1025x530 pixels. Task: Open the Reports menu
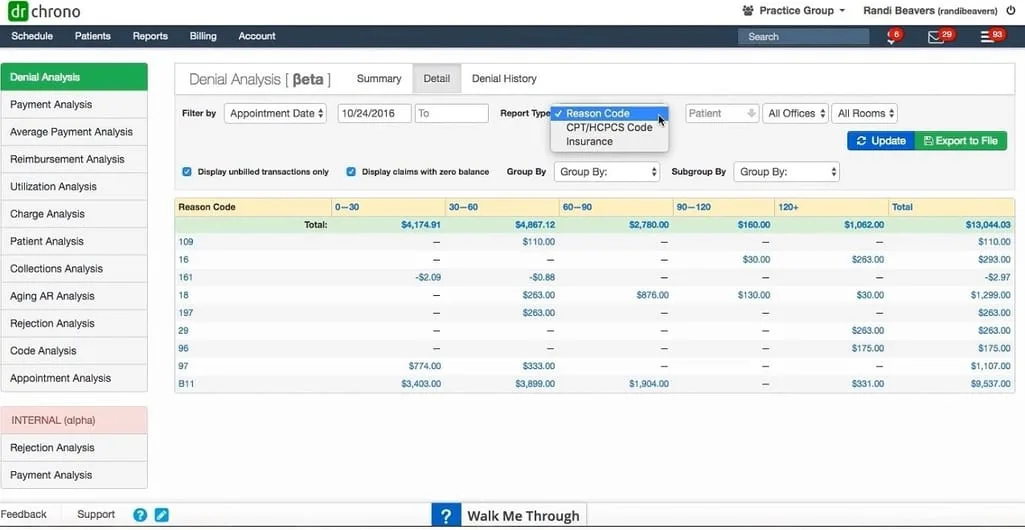150,37
